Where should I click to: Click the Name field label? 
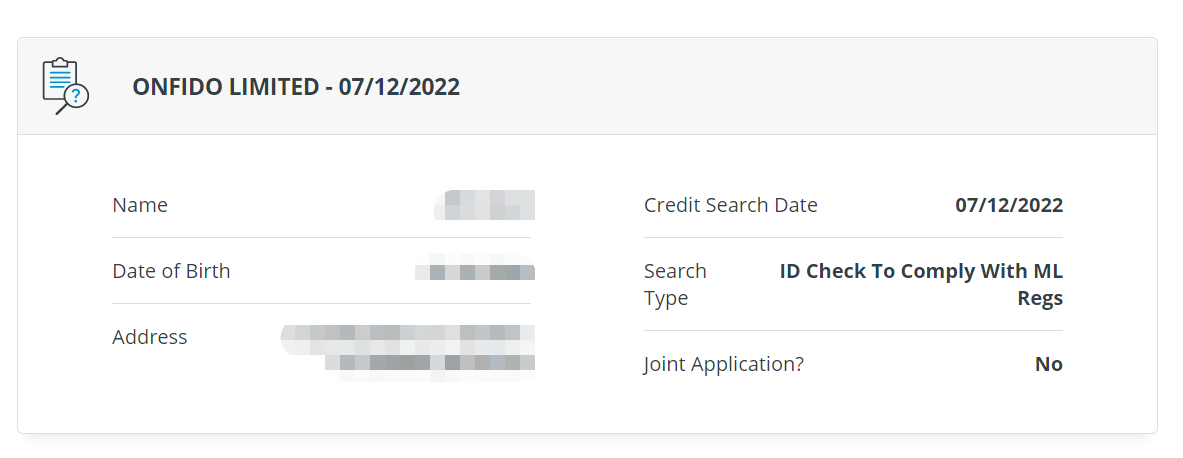point(140,205)
